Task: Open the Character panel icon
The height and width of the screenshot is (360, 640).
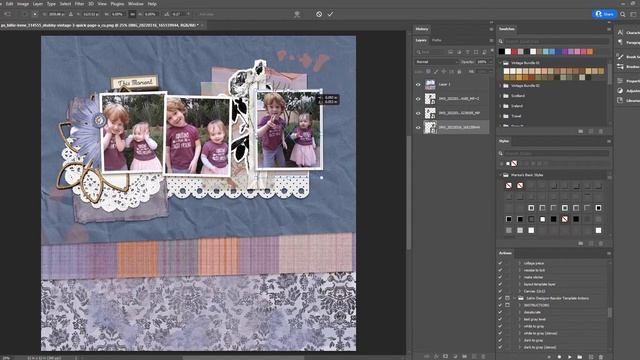Action: 620,32
